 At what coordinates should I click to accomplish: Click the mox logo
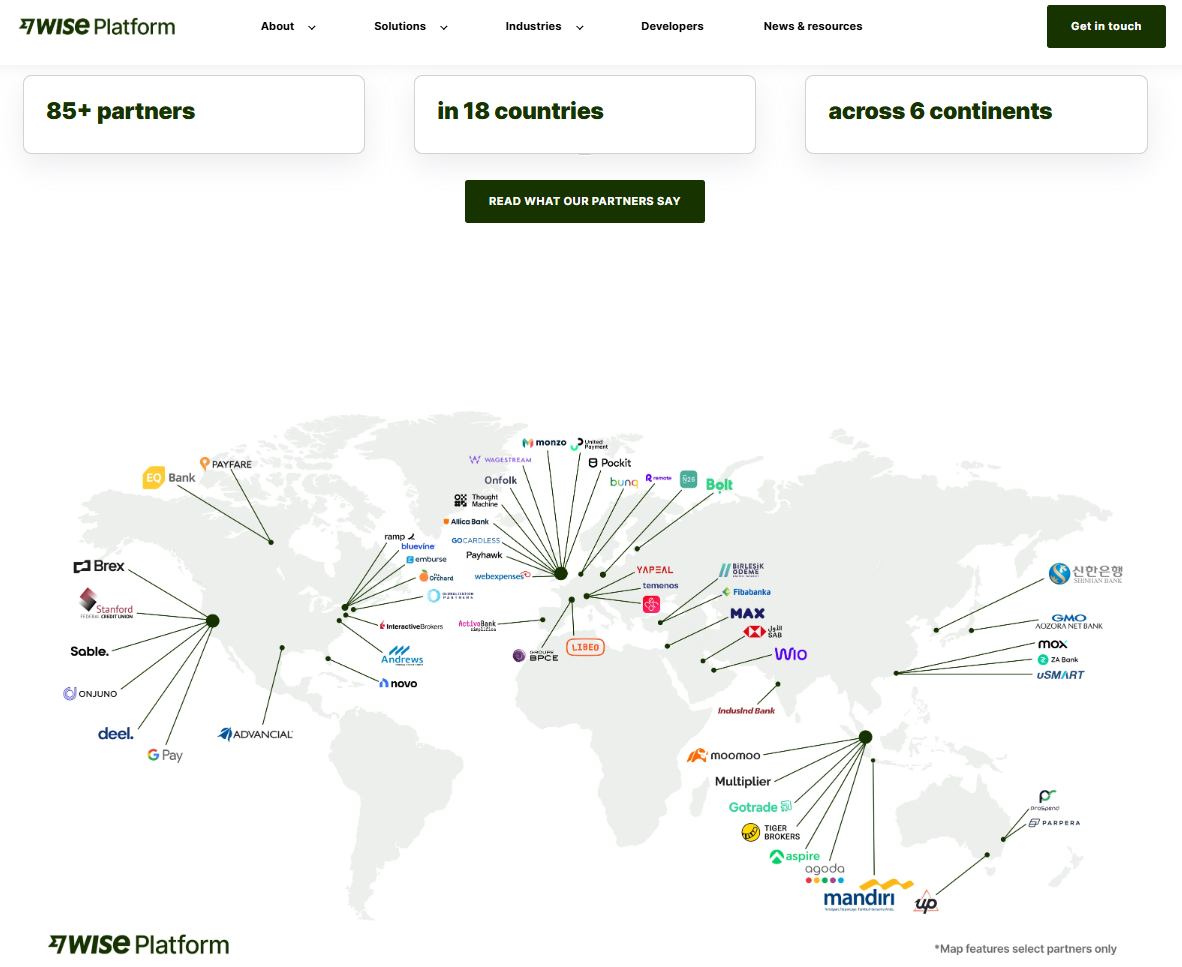click(1052, 644)
